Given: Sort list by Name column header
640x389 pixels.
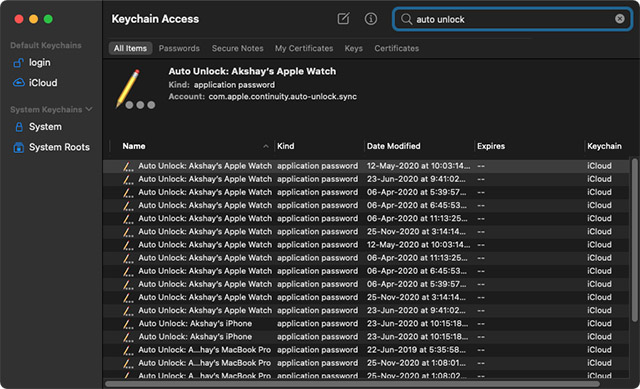Looking at the screenshot, I should (134, 146).
